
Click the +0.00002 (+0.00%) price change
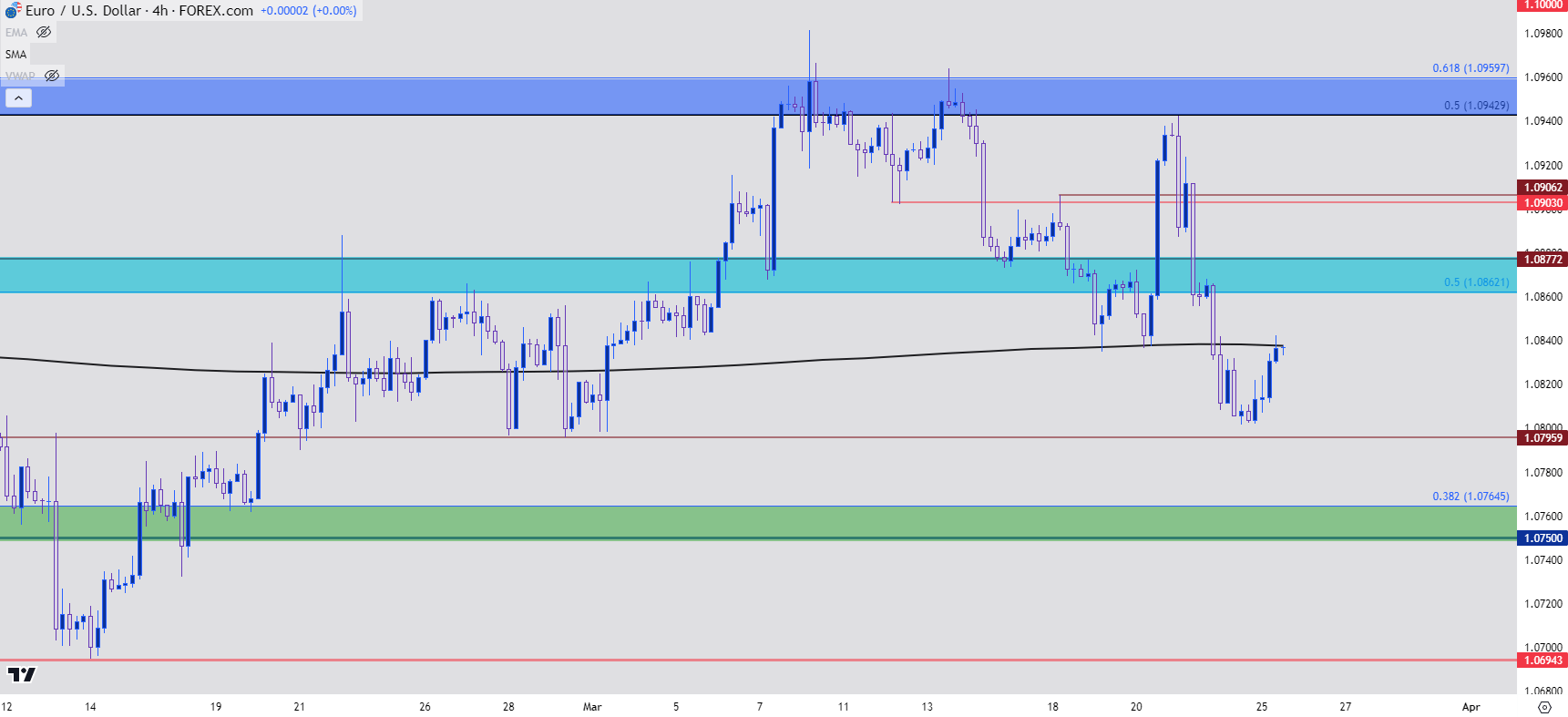click(x=309, y=11)
